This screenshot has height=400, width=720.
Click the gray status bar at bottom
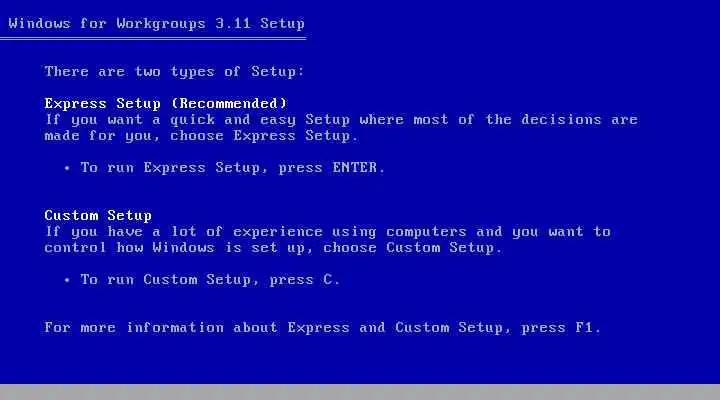[360, 392]
